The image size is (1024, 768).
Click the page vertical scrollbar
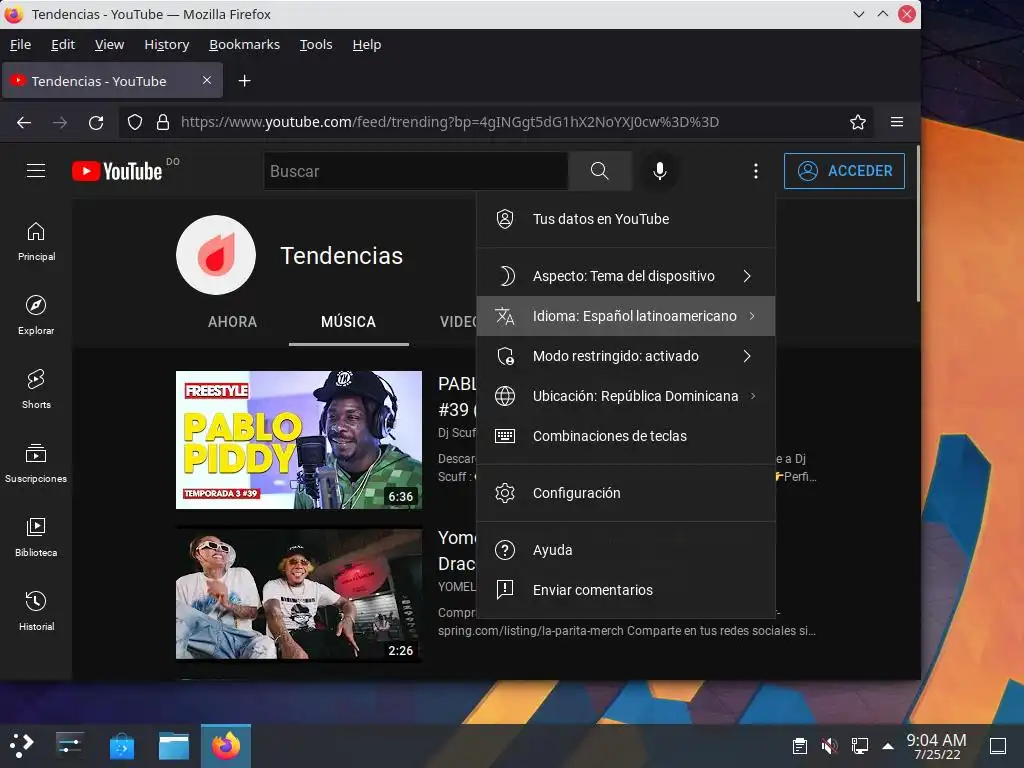click(918, 223)
